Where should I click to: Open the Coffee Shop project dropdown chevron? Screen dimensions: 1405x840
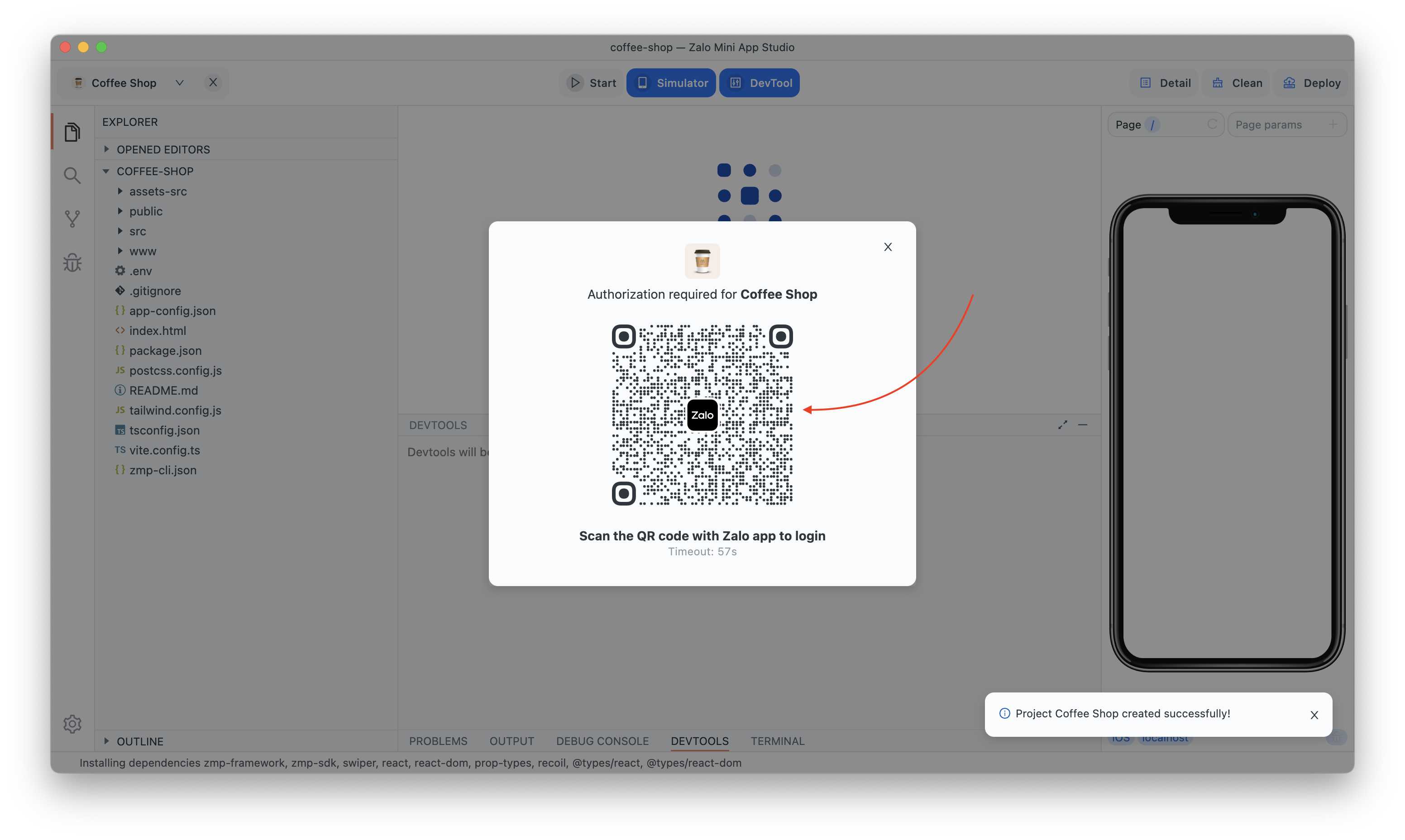(x=179, y=82)
